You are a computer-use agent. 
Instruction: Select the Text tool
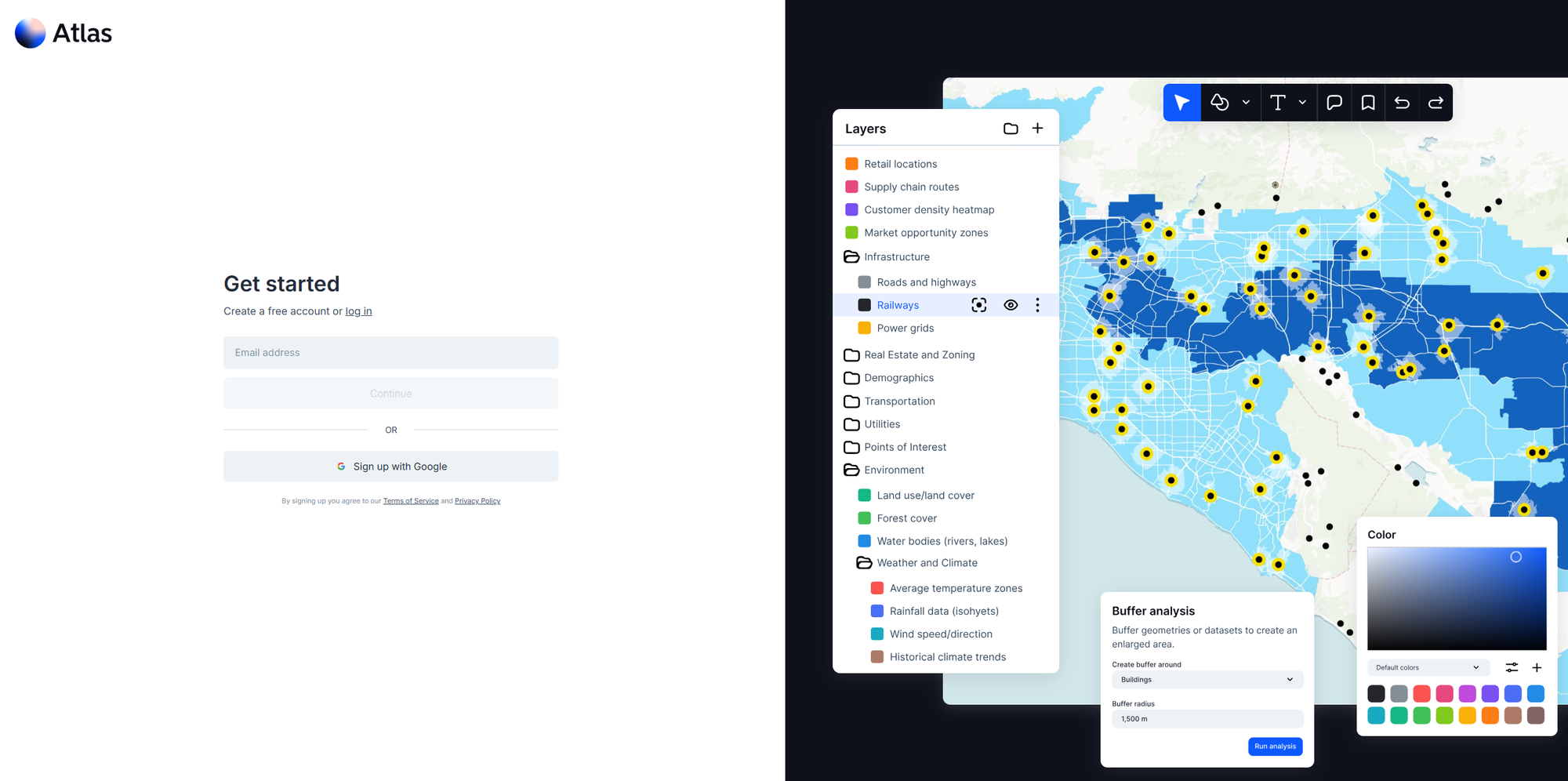coord(1278,103)
